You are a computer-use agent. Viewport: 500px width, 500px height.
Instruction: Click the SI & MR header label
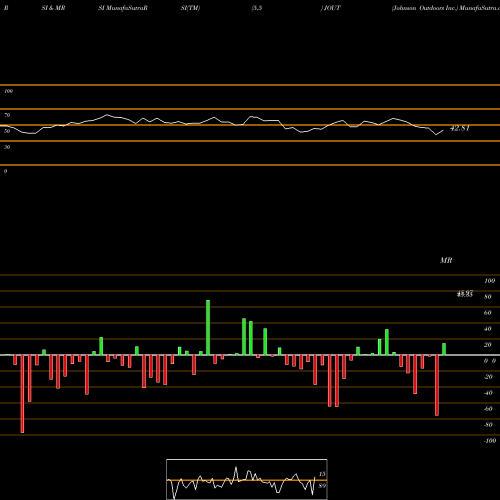(x=53, y=8)
